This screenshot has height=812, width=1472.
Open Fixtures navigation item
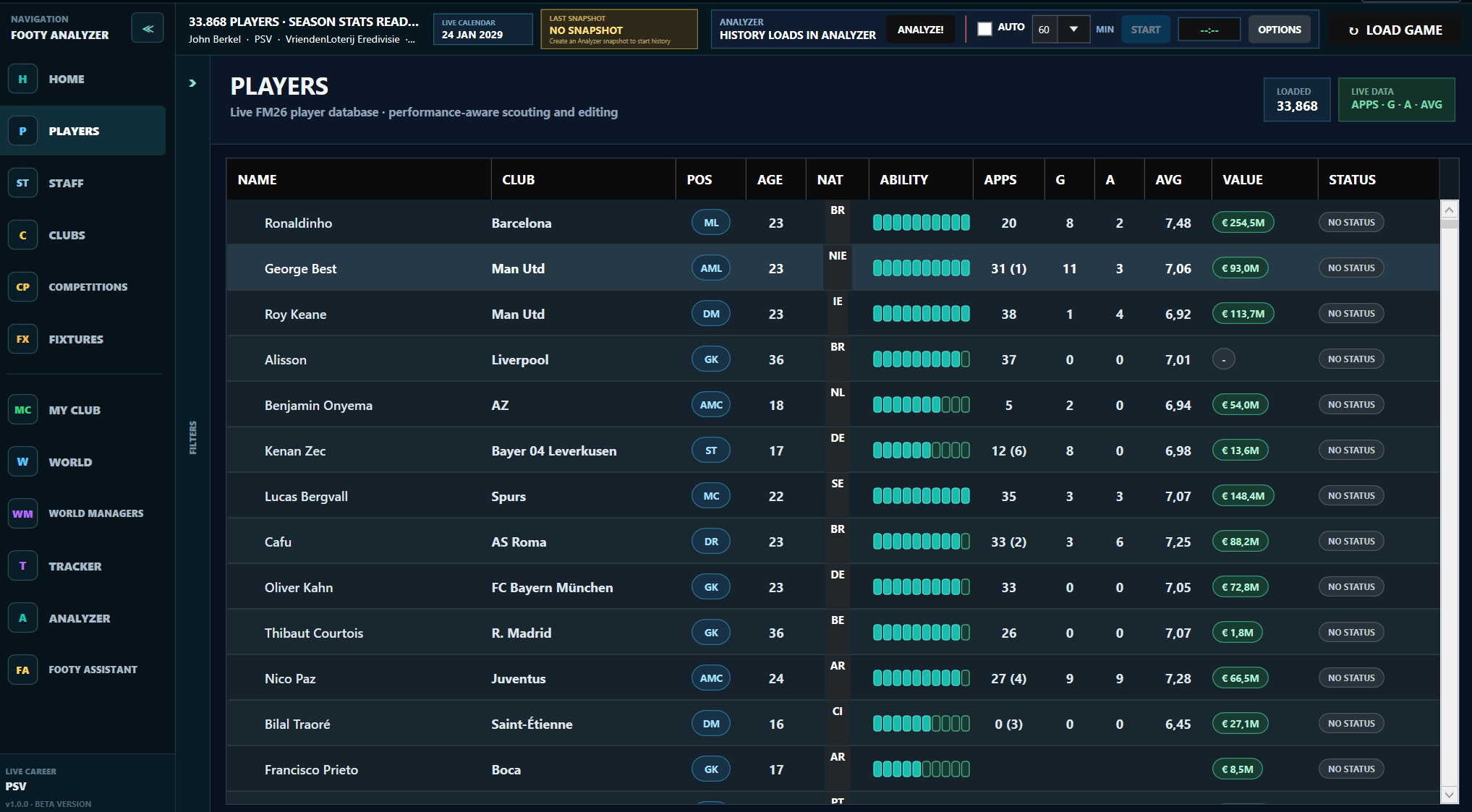tap(83, 339)
